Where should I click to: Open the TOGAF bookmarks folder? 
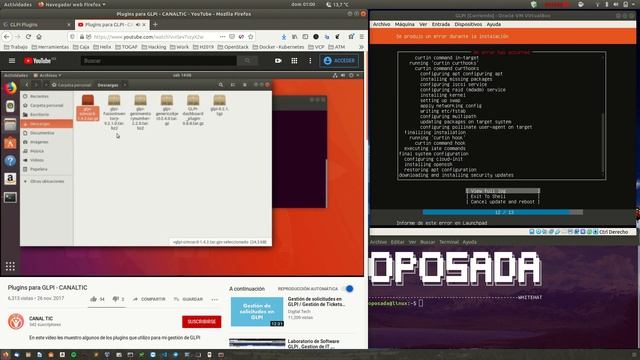127,47
